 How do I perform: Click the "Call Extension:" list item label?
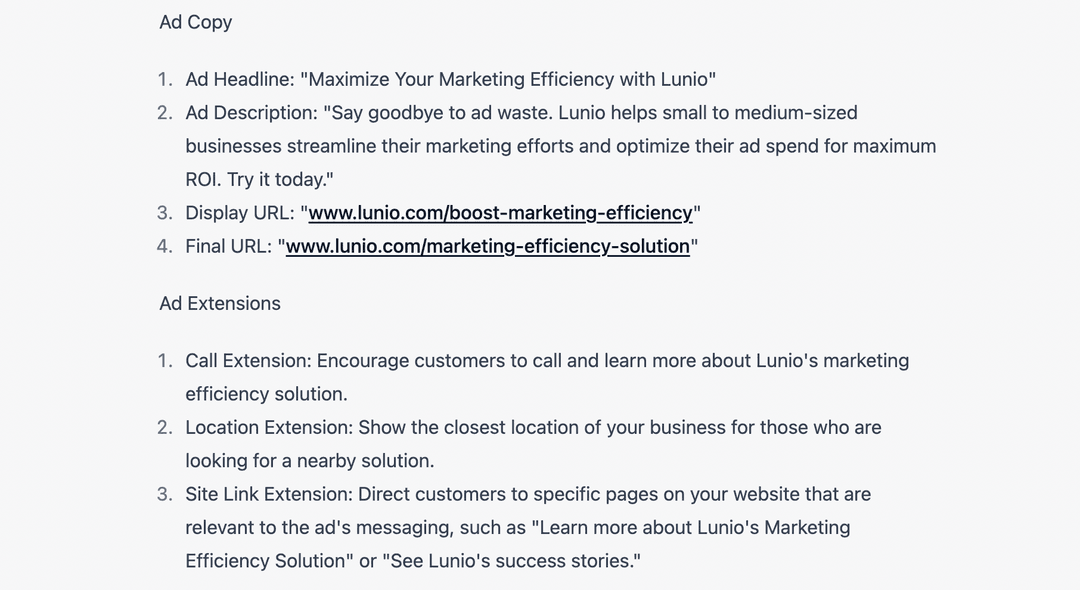248,361
